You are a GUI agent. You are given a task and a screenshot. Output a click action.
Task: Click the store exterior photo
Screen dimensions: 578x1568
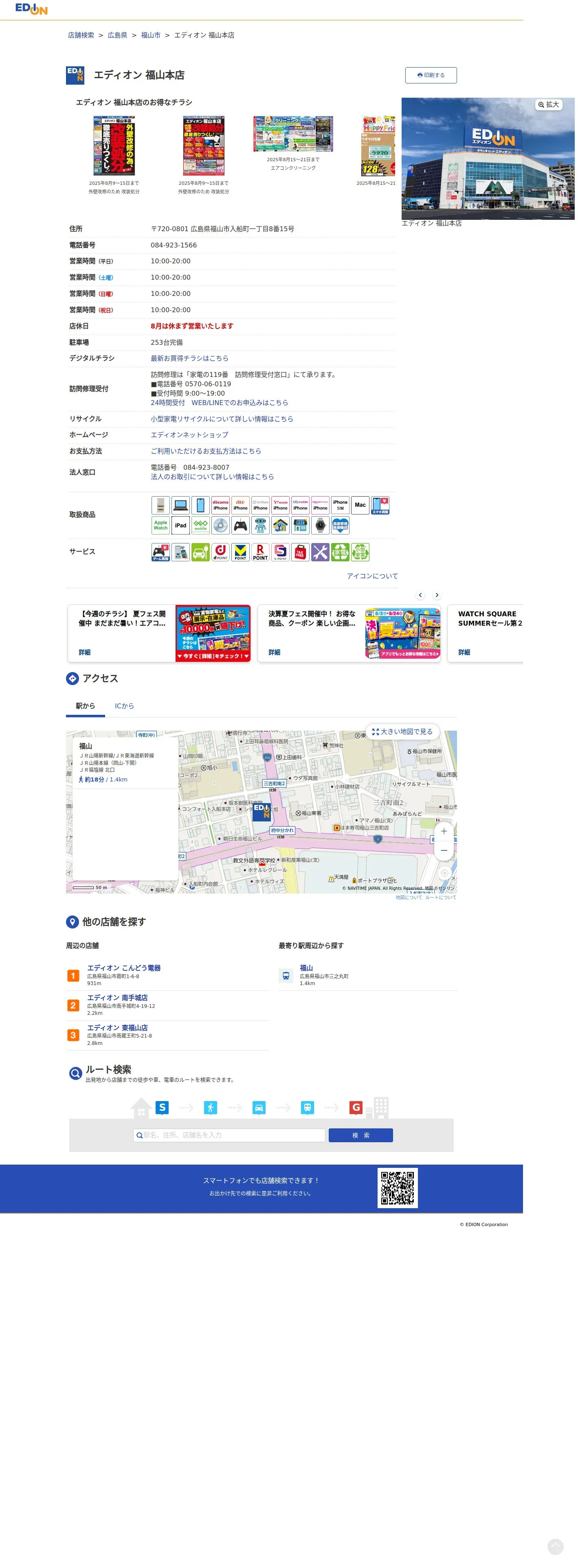click(488, 158)
